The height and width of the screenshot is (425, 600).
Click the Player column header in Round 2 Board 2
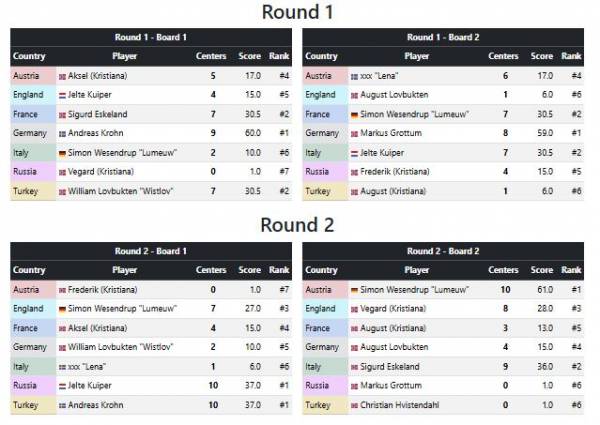pyautogui.click(x=416, y=270)
